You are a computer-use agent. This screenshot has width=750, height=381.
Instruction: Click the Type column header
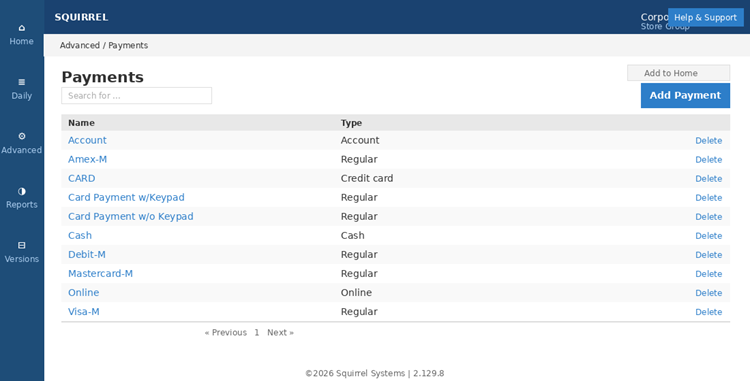(x=351, y=123)
